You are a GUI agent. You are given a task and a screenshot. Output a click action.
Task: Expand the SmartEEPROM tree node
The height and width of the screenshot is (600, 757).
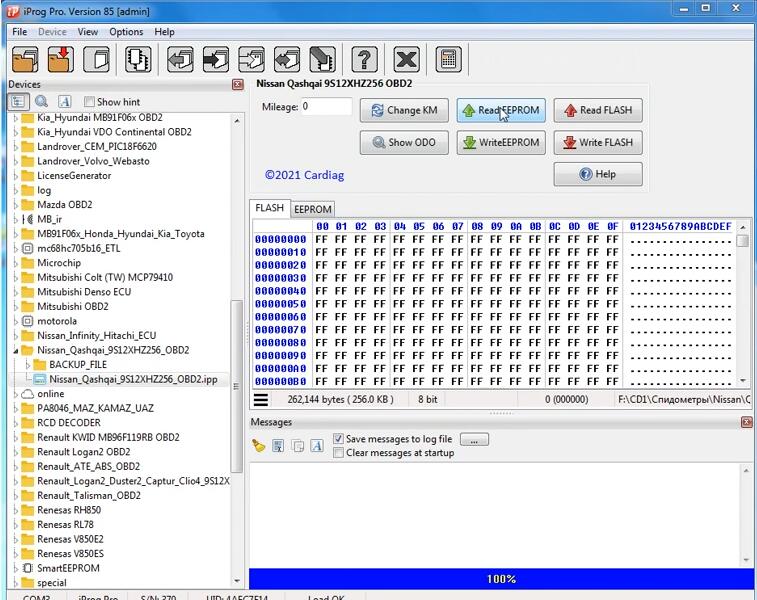15,569
